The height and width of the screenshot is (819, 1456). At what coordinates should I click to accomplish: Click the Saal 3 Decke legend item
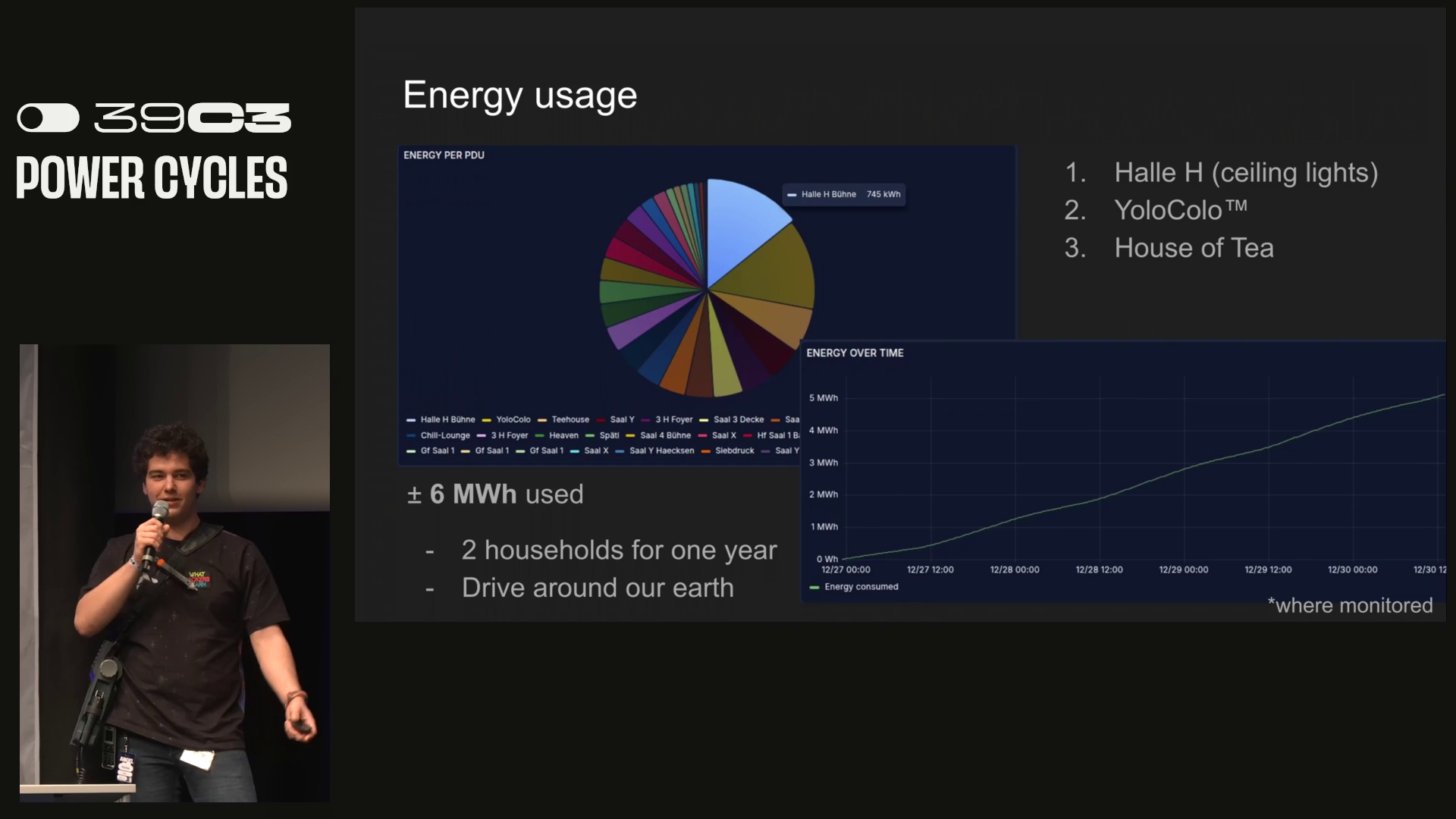point(738,420)
